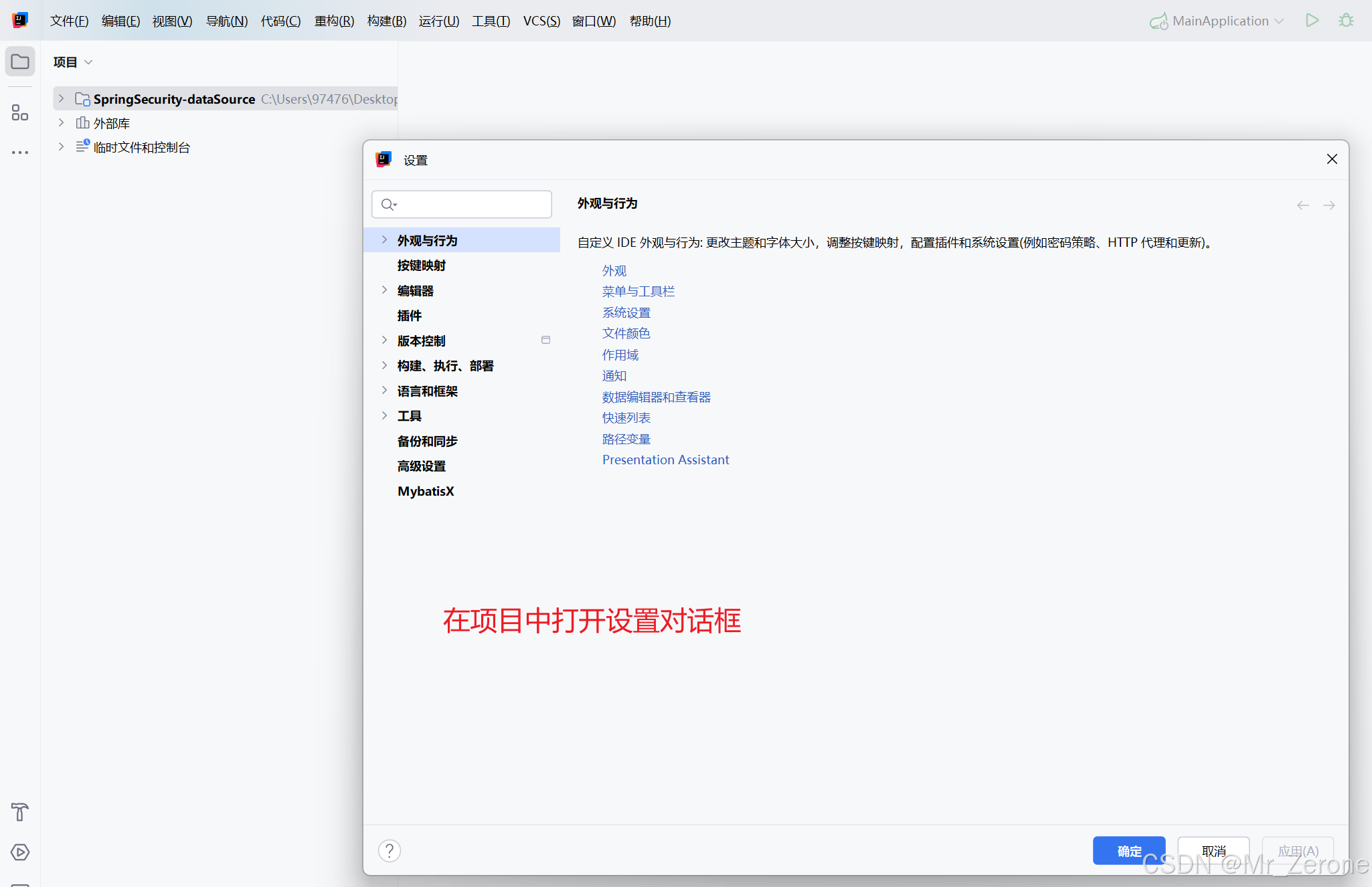This screenshot has height=887, width=1372.
Task: Click the green Run button icon
Action: tap(1312, 21)
